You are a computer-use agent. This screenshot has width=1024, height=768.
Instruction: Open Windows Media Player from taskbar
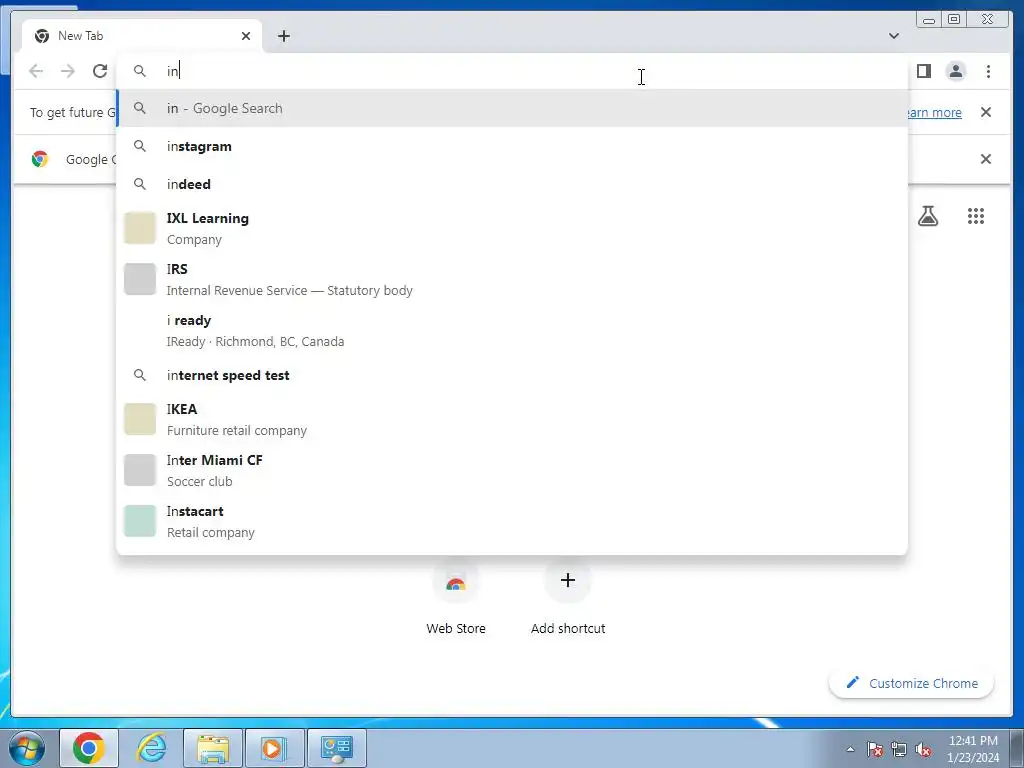click(274, 748)
